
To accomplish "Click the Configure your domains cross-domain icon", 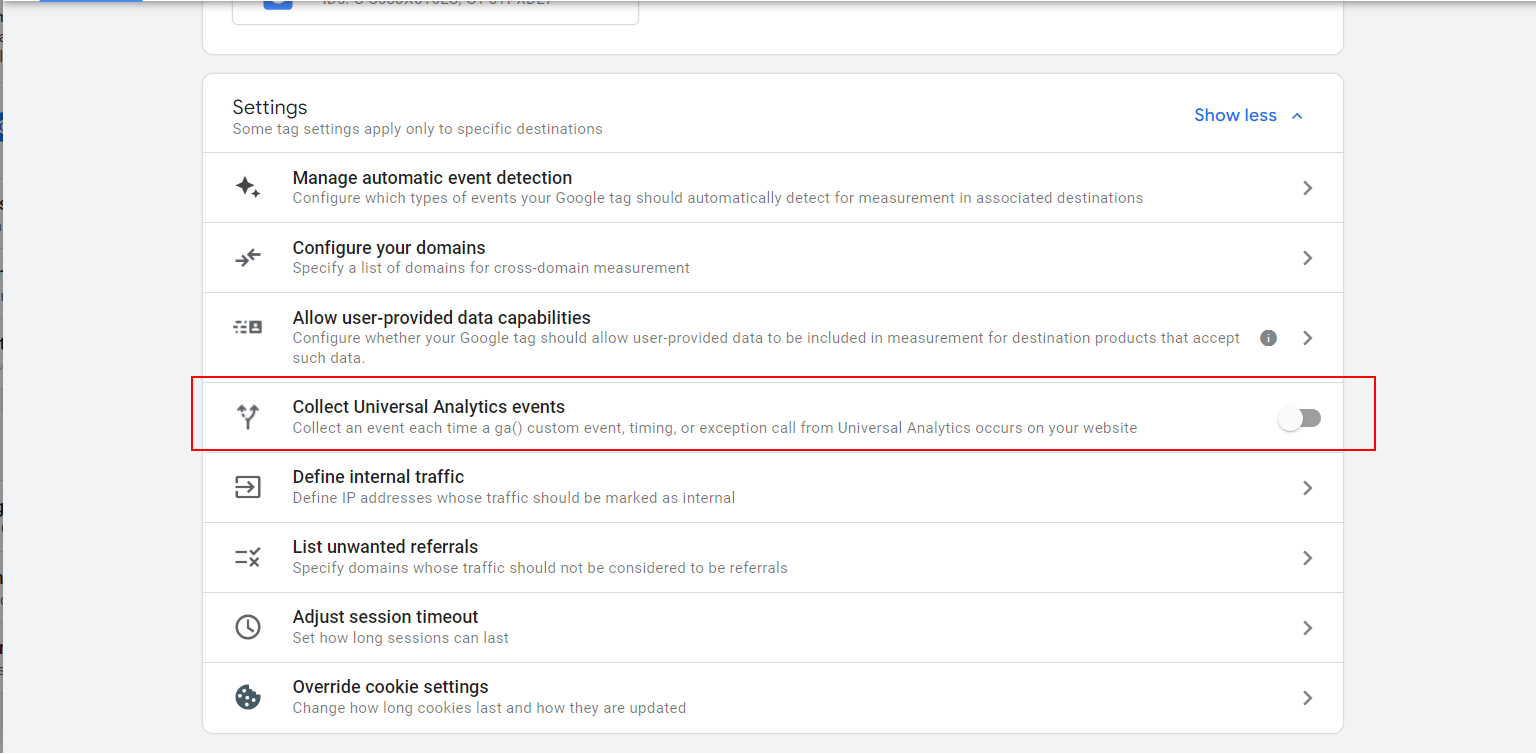I will tap(248, 257).
